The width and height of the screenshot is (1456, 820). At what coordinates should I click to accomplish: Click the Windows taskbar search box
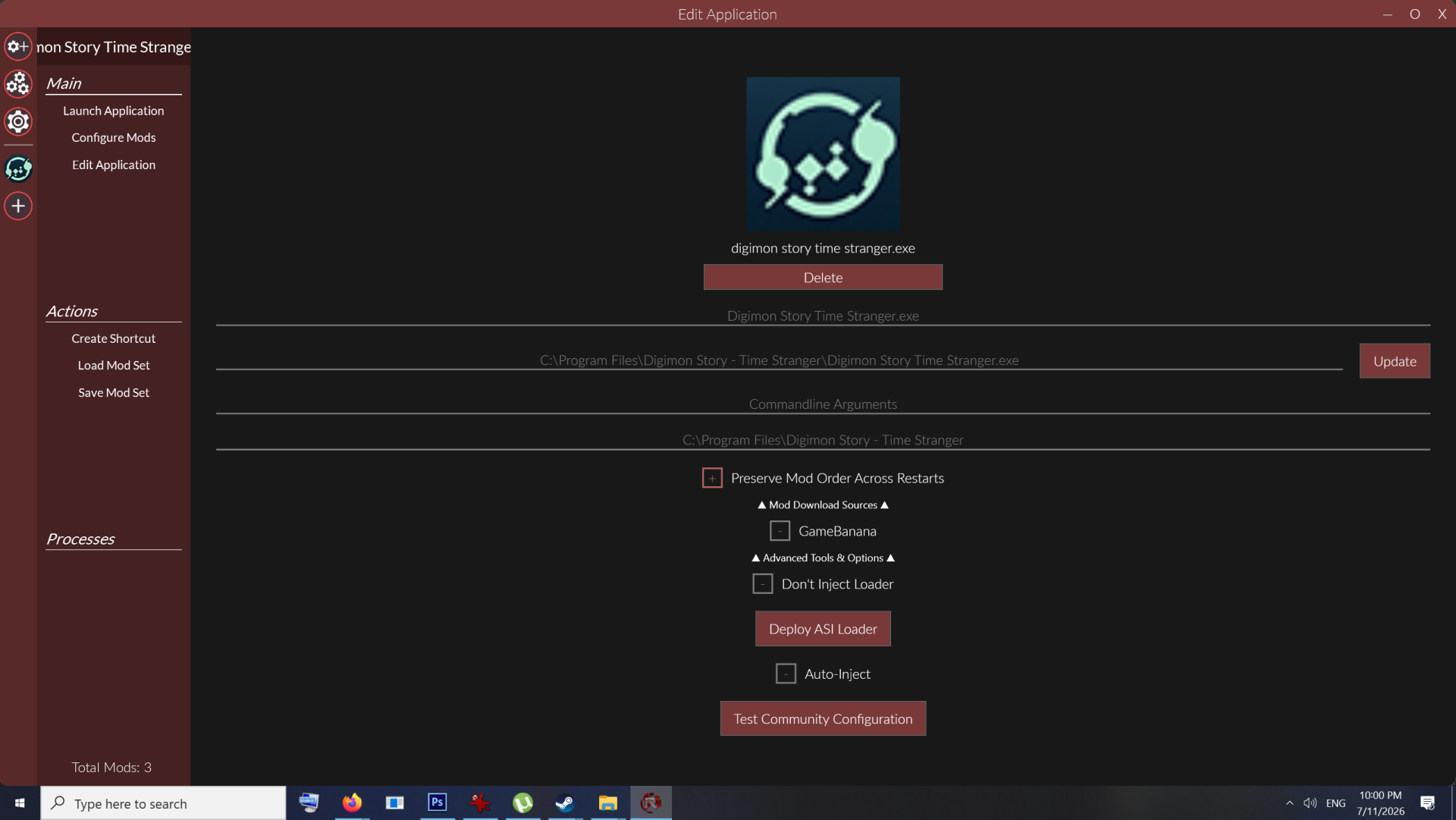tap(163, 803)
